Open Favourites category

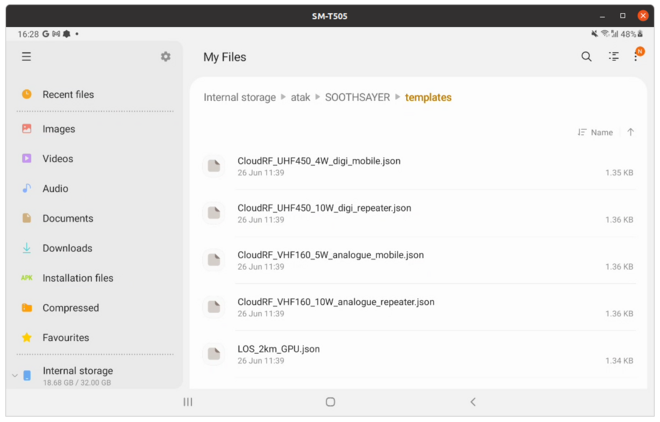coord(95,337)
